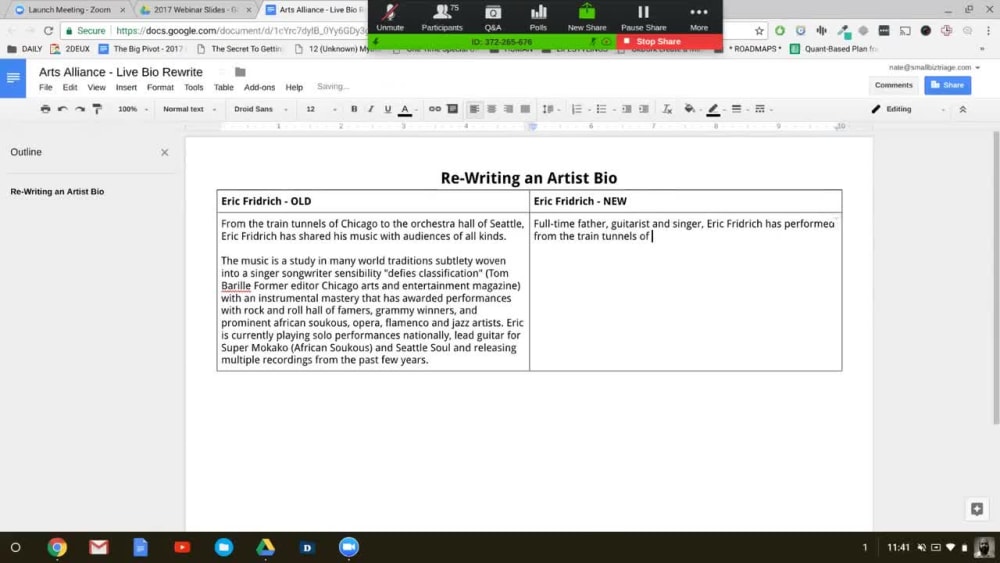Open the Format menu

click(x=160, y=87)
